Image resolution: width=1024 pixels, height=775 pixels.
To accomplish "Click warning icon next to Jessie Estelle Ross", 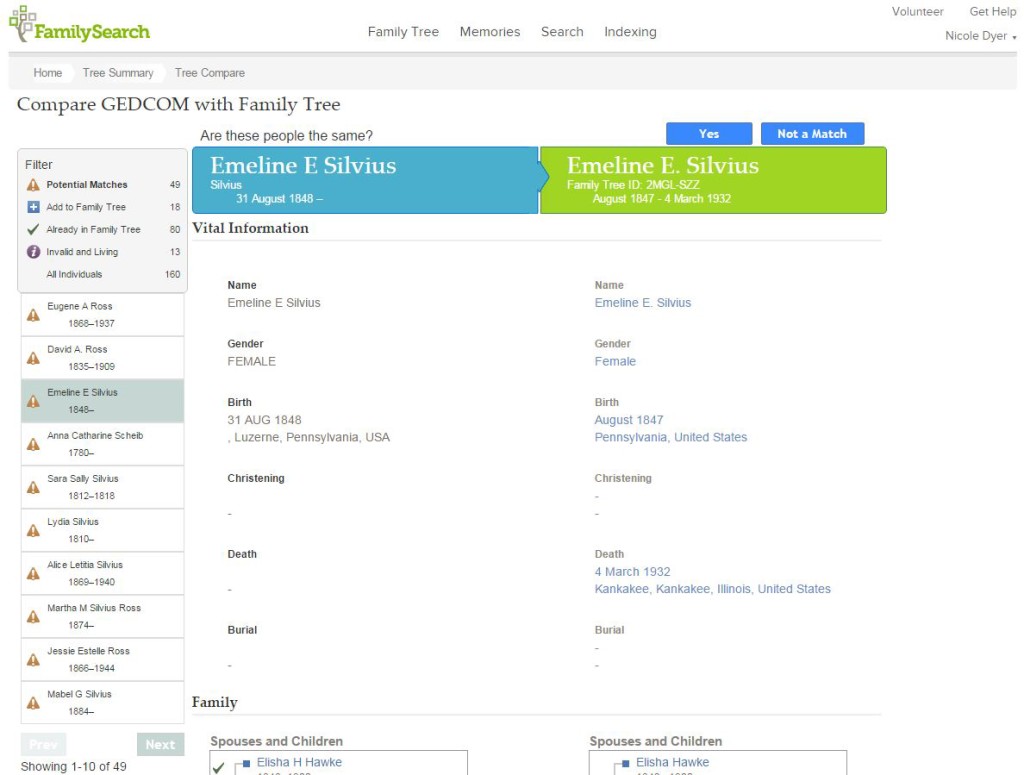I will tap(33, 660).
